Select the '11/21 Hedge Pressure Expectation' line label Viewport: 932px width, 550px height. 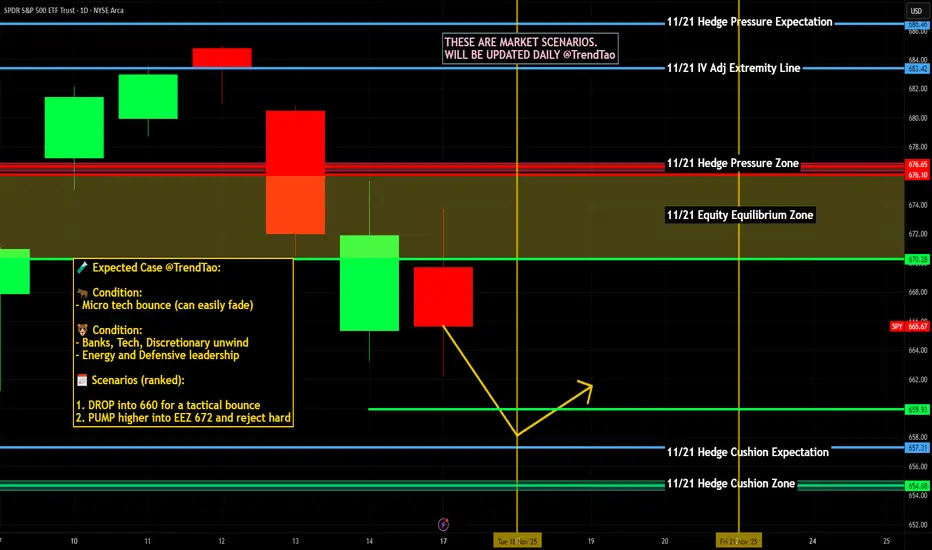[750, 22]
